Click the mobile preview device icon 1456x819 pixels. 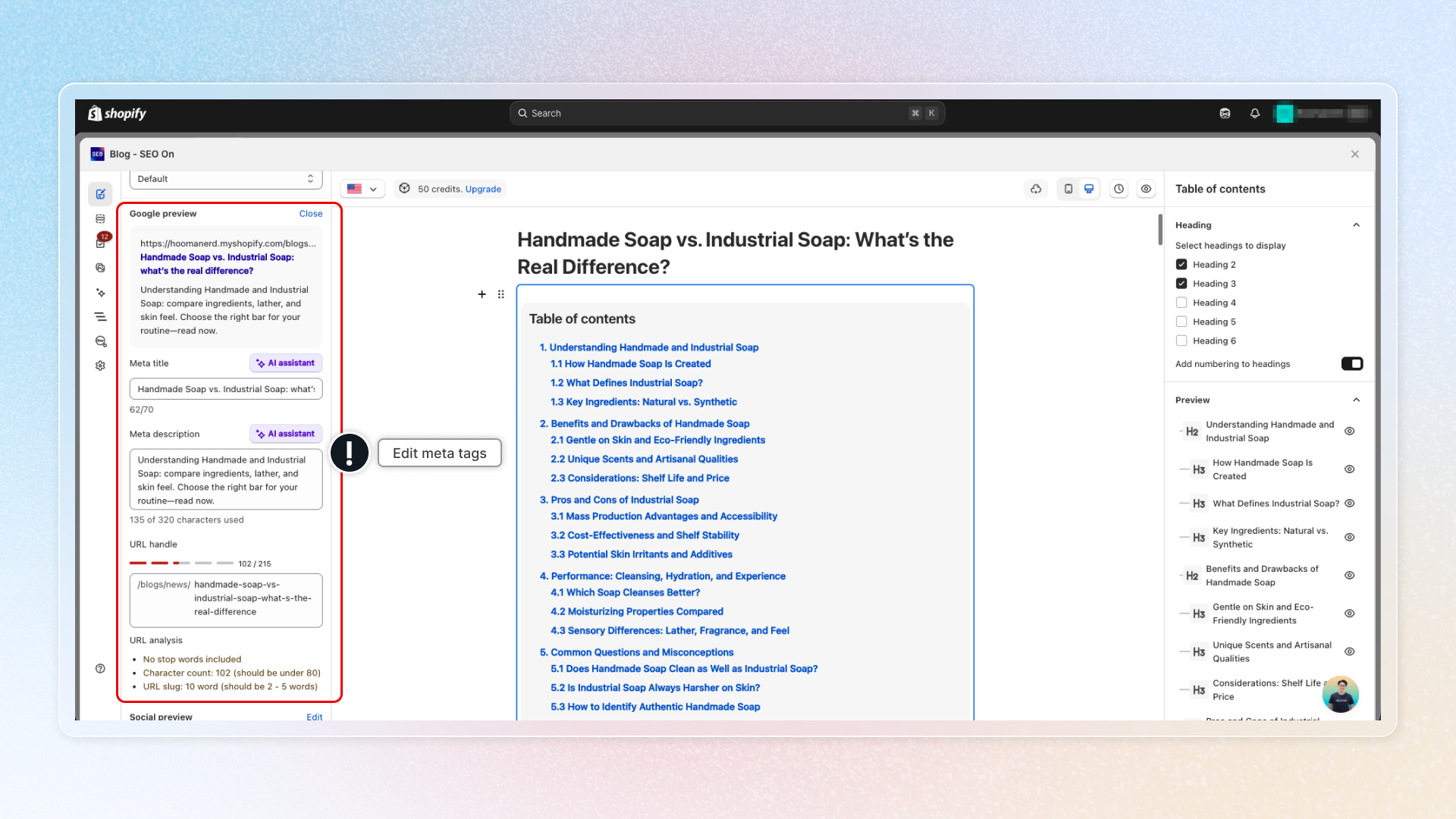tap(1068, 189)
